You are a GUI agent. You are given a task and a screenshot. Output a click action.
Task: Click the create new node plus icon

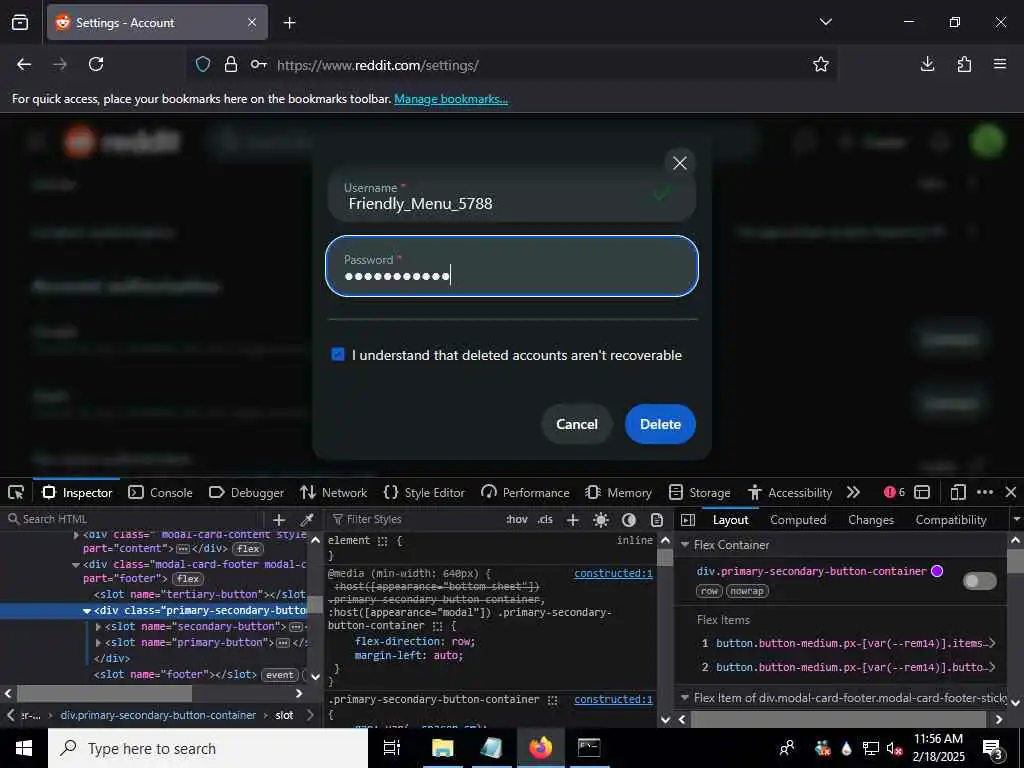click(x=279, y=519)
